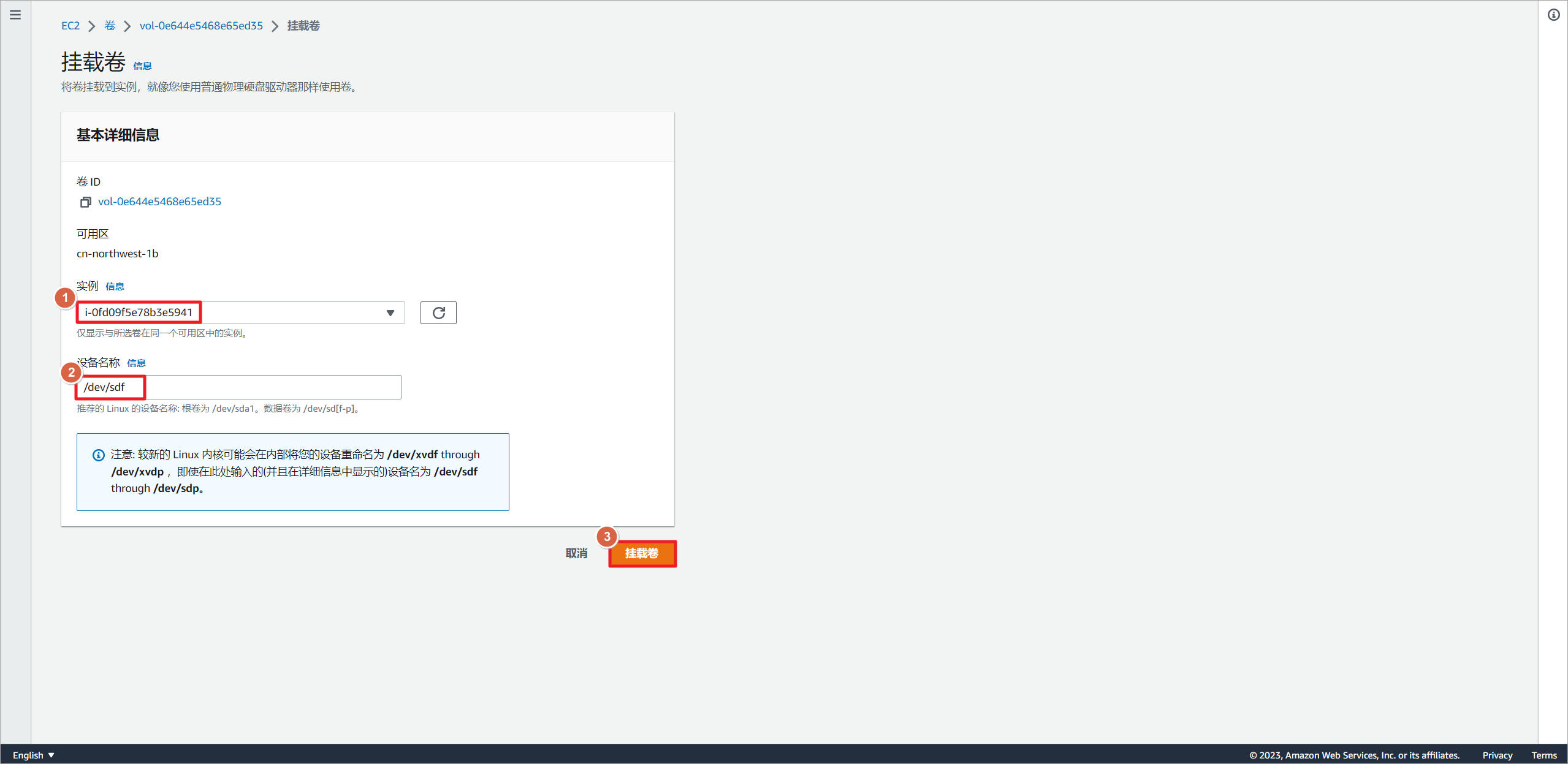Click the refresh instances icon button
This screenshot has width=1568, height=764.
tap(437, 312)
